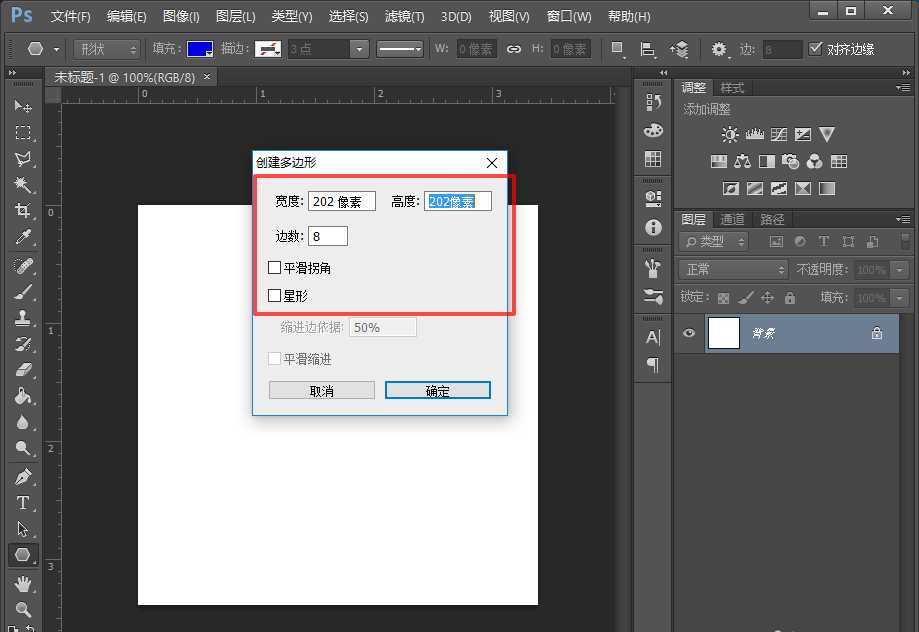Add a Brightness/Contrast adjustment from the Adjustments panel

(730, 133)
